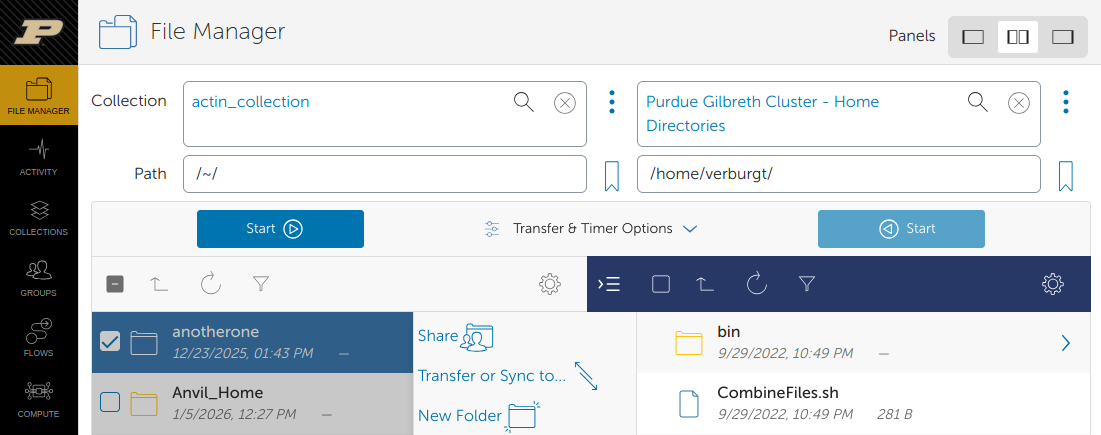Start transfer from the left panel
Screen dimensions: 1101x435
coord(280,229)
